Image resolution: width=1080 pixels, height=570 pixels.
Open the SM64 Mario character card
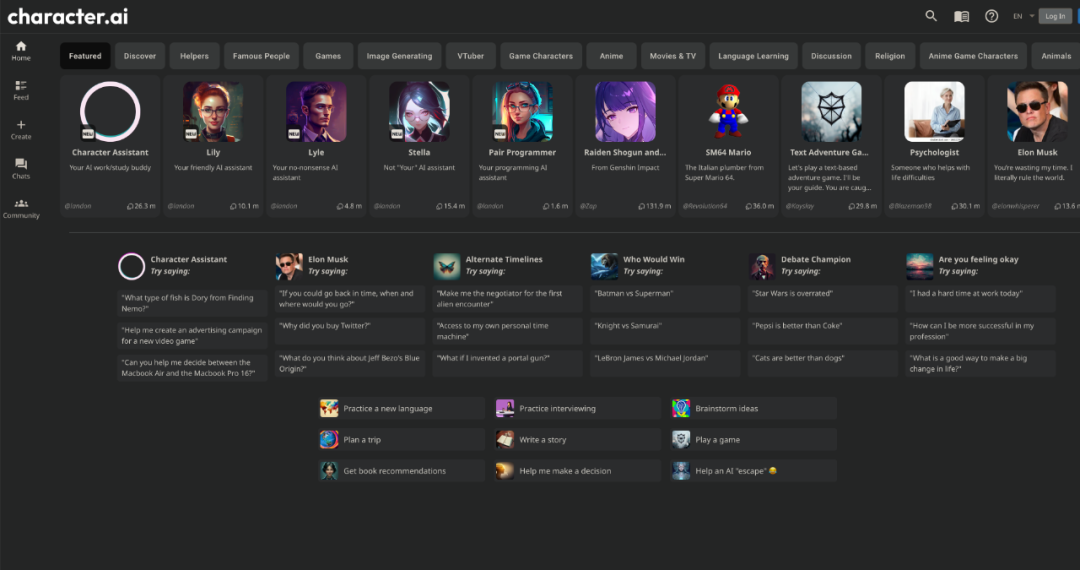[728, 146]
